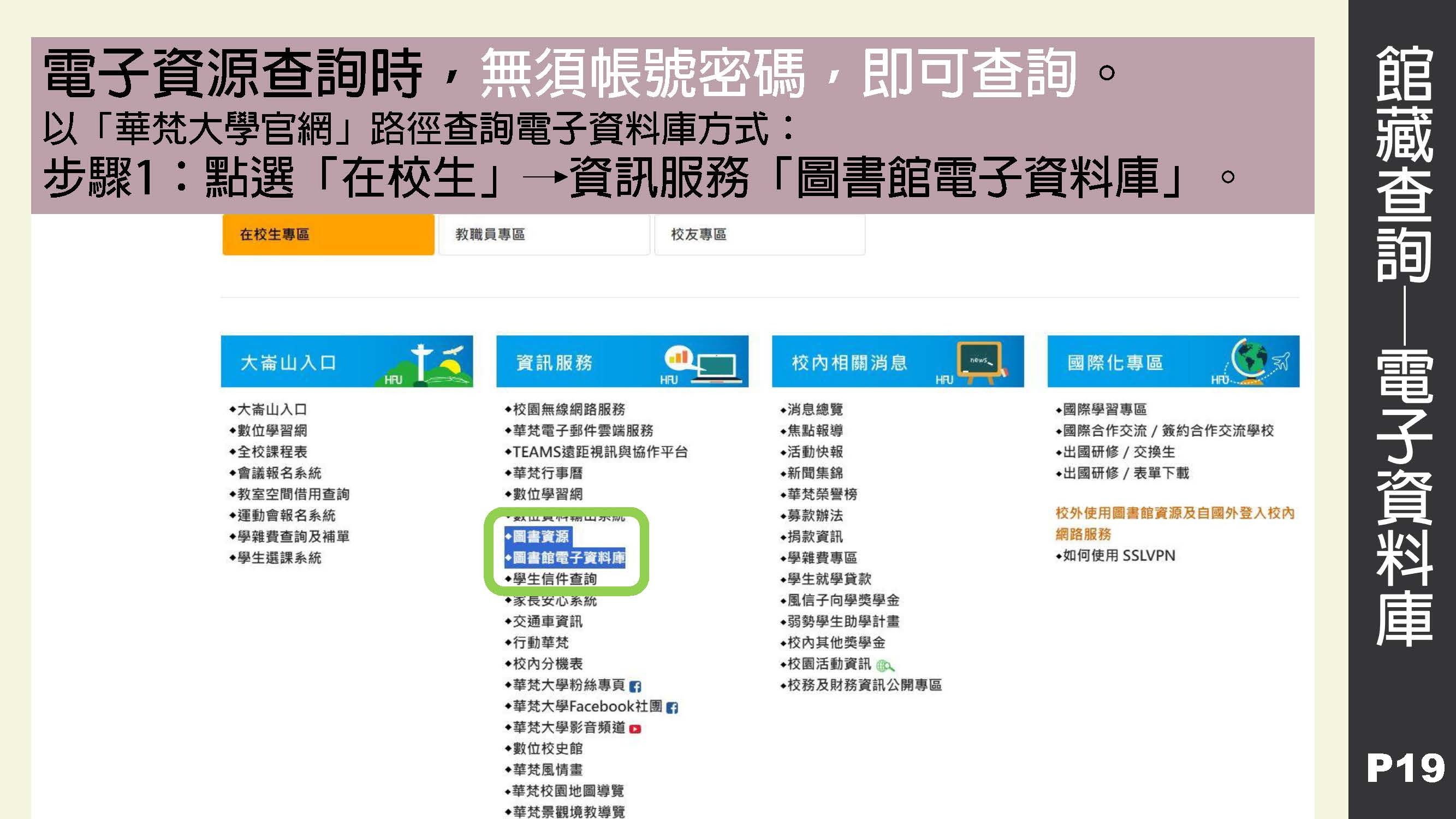Viewport: 1456px width, 819px height.
Task: Open the 出國研修 / 表單下載 link
Action: (1126, 473)
